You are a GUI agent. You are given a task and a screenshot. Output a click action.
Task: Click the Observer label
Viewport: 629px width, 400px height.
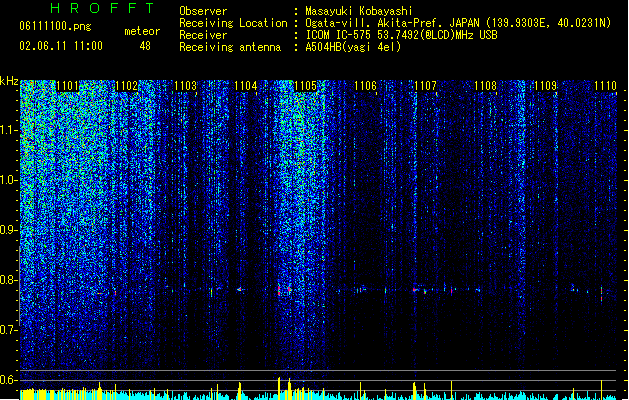pyautogui.click(x=203, y=11)
